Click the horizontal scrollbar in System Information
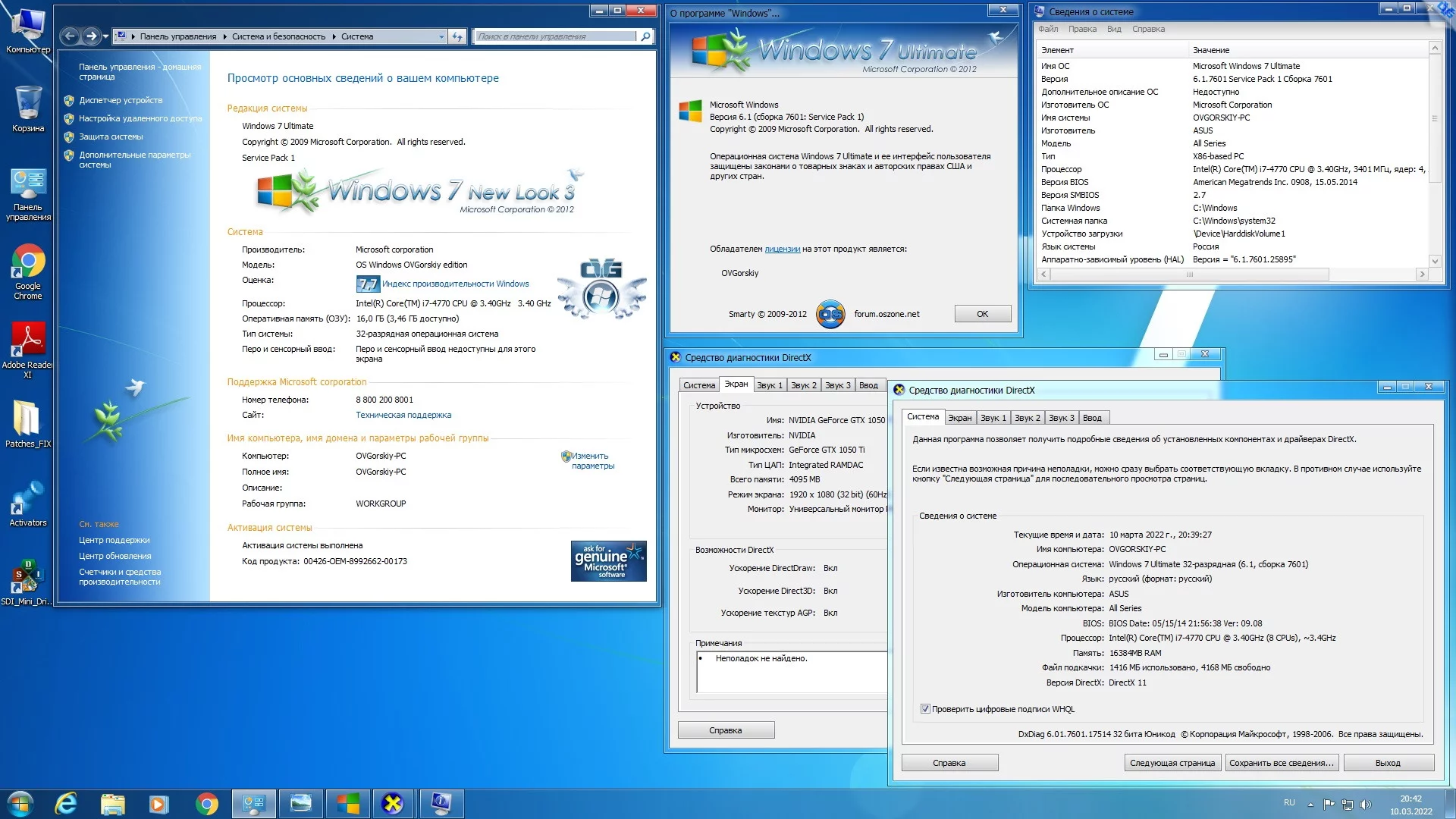Image resolution: width=1456 pixels, height=819 pixels. click(x=1191, y=275)
